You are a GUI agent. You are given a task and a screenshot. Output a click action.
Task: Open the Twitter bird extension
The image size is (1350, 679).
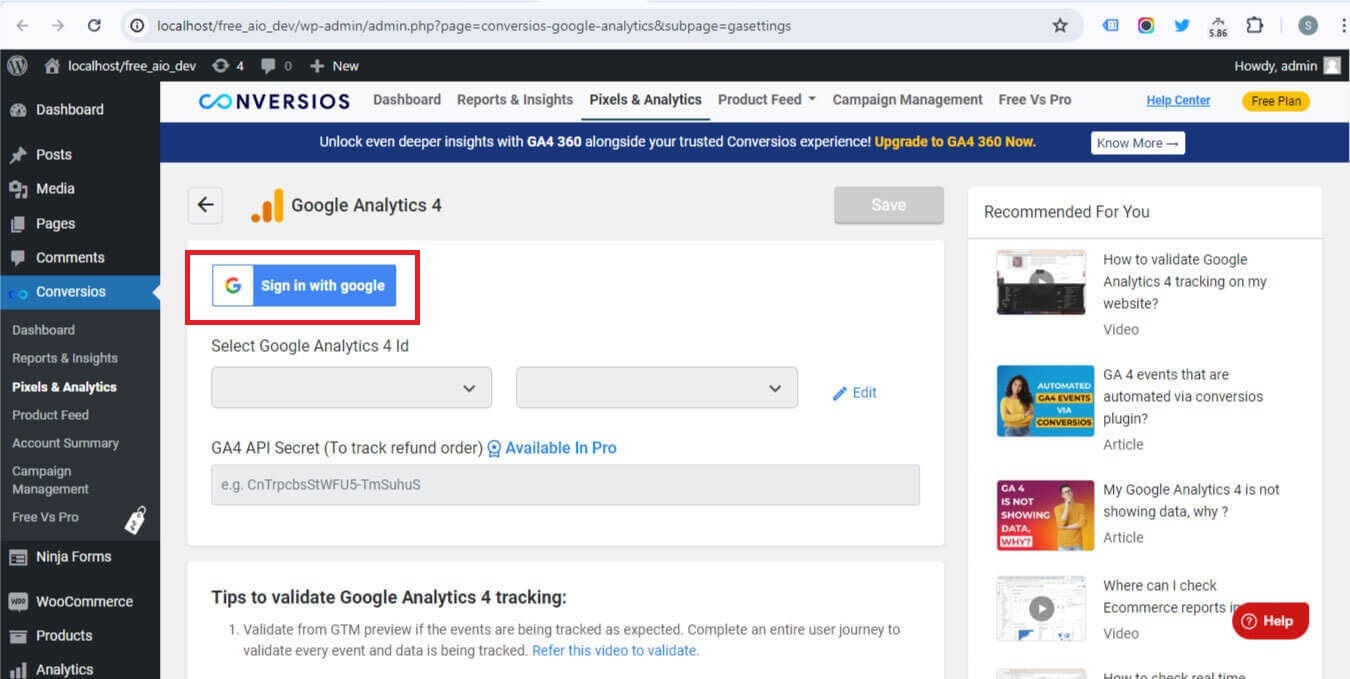pos(1182,26)
